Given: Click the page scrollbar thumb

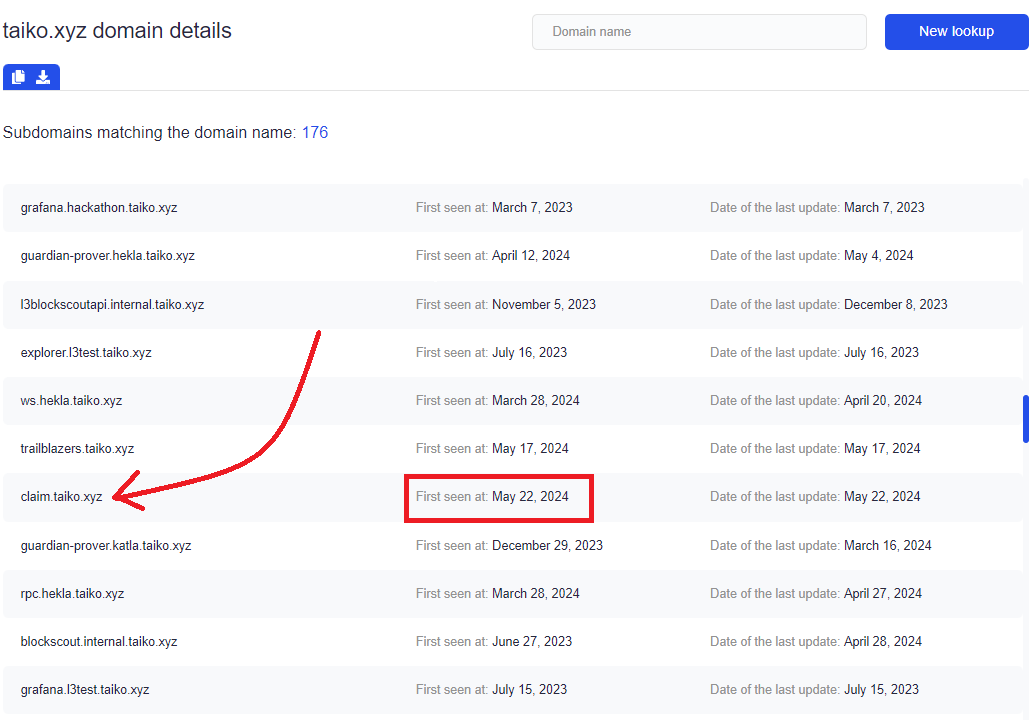Looking at the screenshot, I should coord(1025,419).
